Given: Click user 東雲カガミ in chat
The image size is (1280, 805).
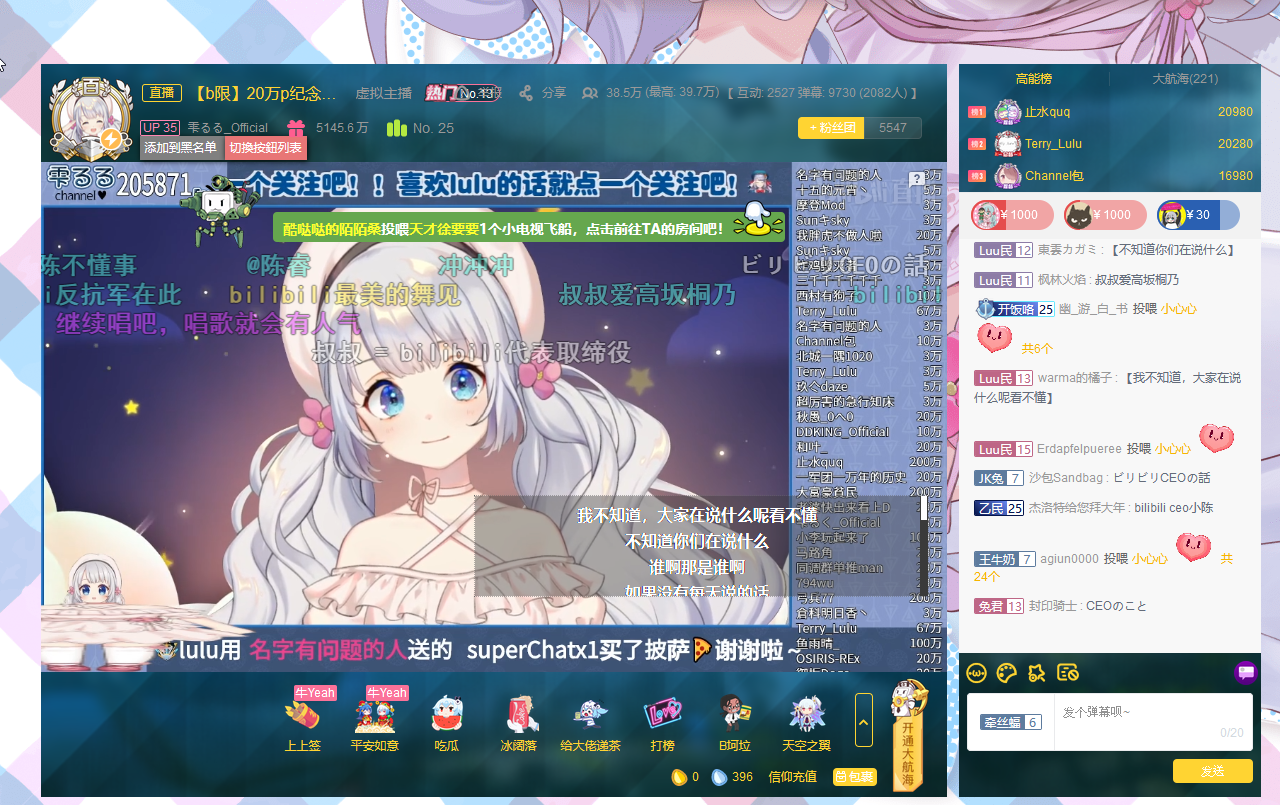Looking at the screenshot, I should click(x=1070, y=250).
